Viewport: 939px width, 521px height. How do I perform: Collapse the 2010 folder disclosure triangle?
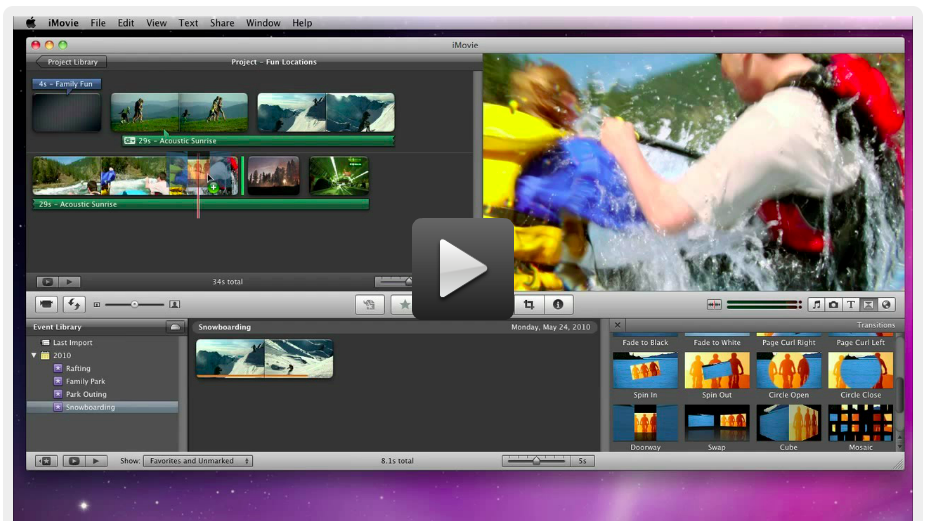pyautogui.click(x=34, y=355)
